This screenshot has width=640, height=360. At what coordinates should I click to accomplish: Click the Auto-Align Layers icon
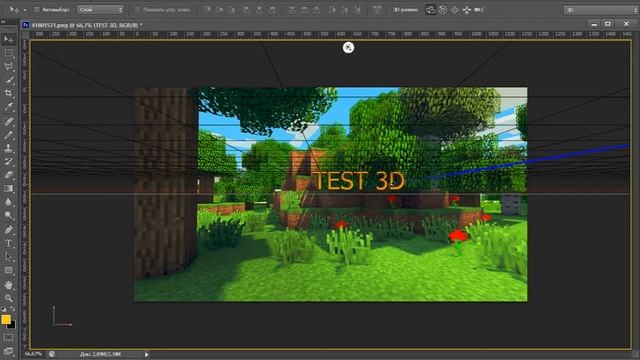click(377, 10)
